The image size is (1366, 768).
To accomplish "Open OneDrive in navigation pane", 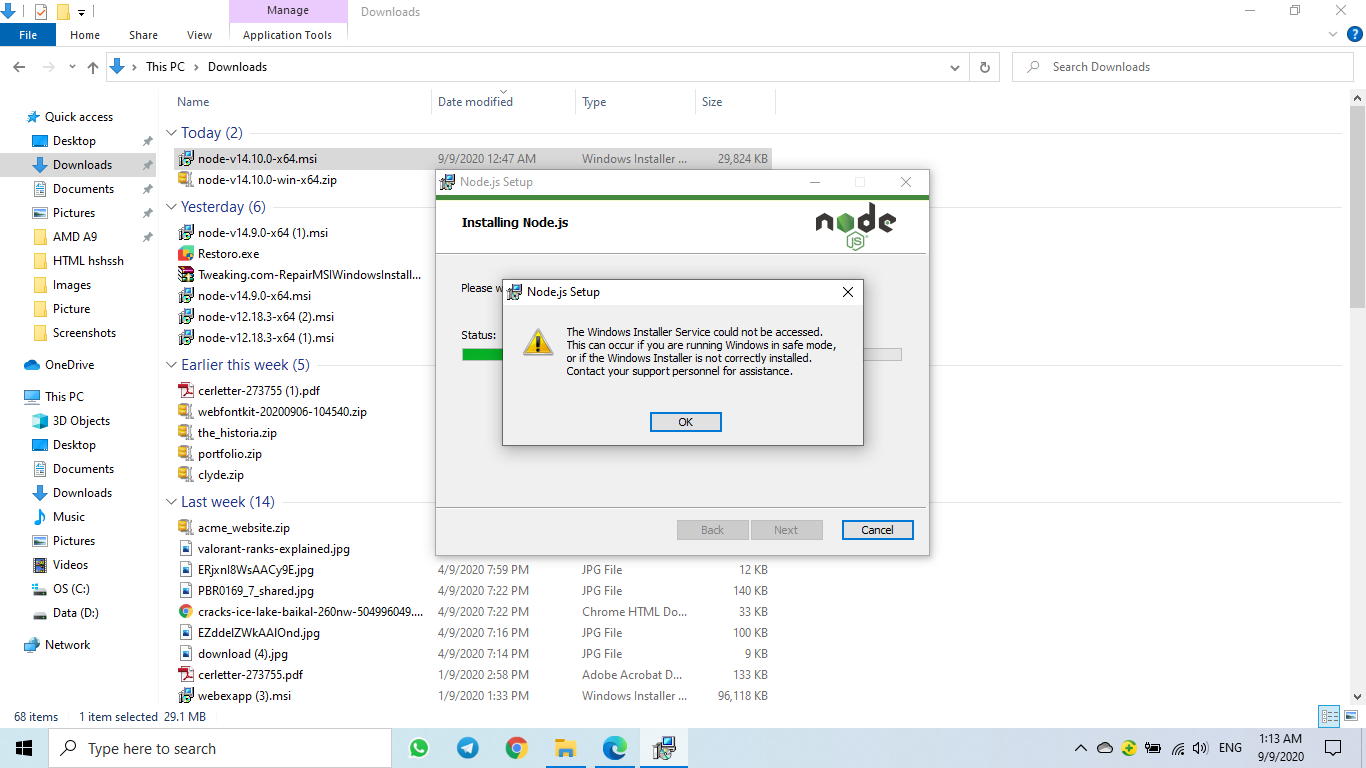I will (x=69, y=365).
